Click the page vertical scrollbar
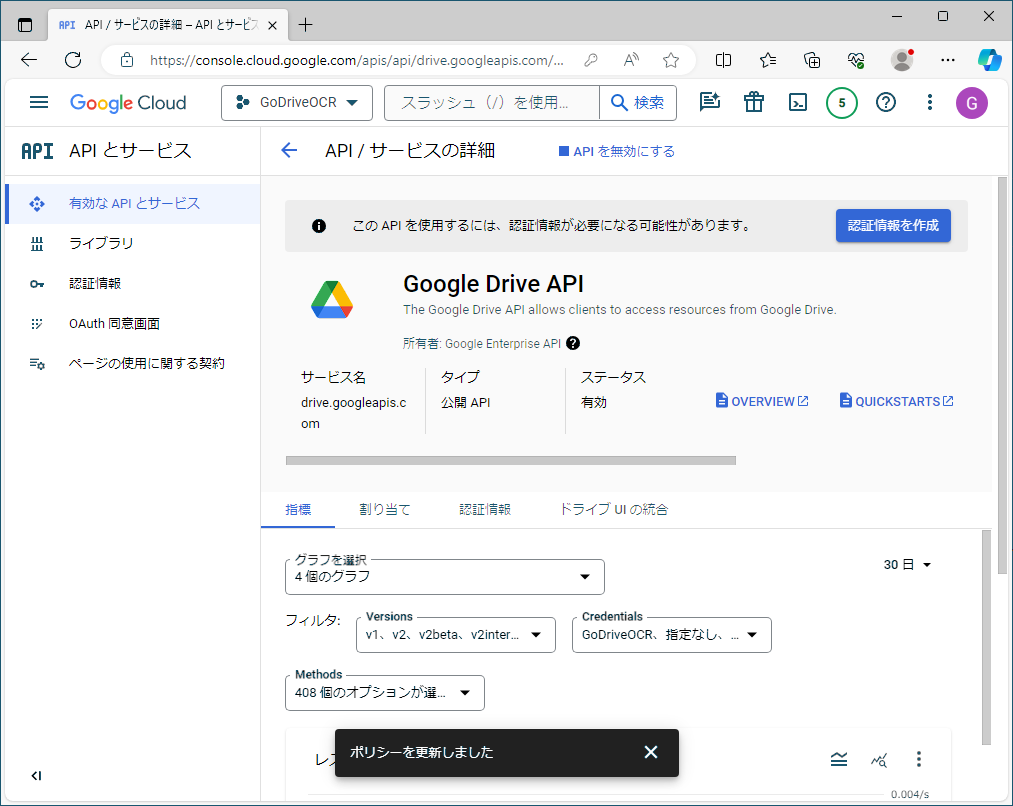Viewport: 1013px width, 806px height. [x=1002, y=375]
